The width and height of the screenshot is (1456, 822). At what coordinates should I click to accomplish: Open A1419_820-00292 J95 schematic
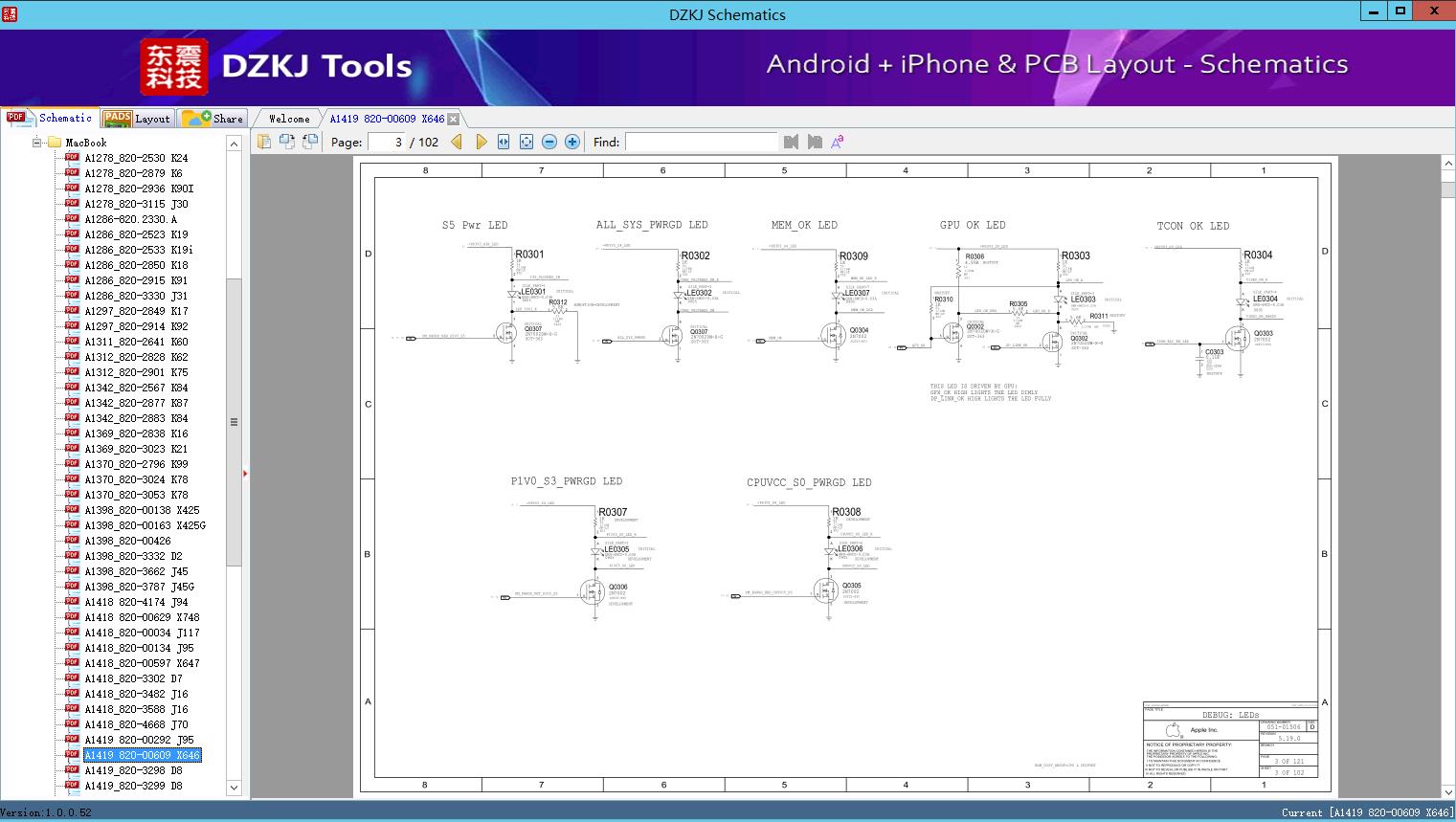point(139,740)
